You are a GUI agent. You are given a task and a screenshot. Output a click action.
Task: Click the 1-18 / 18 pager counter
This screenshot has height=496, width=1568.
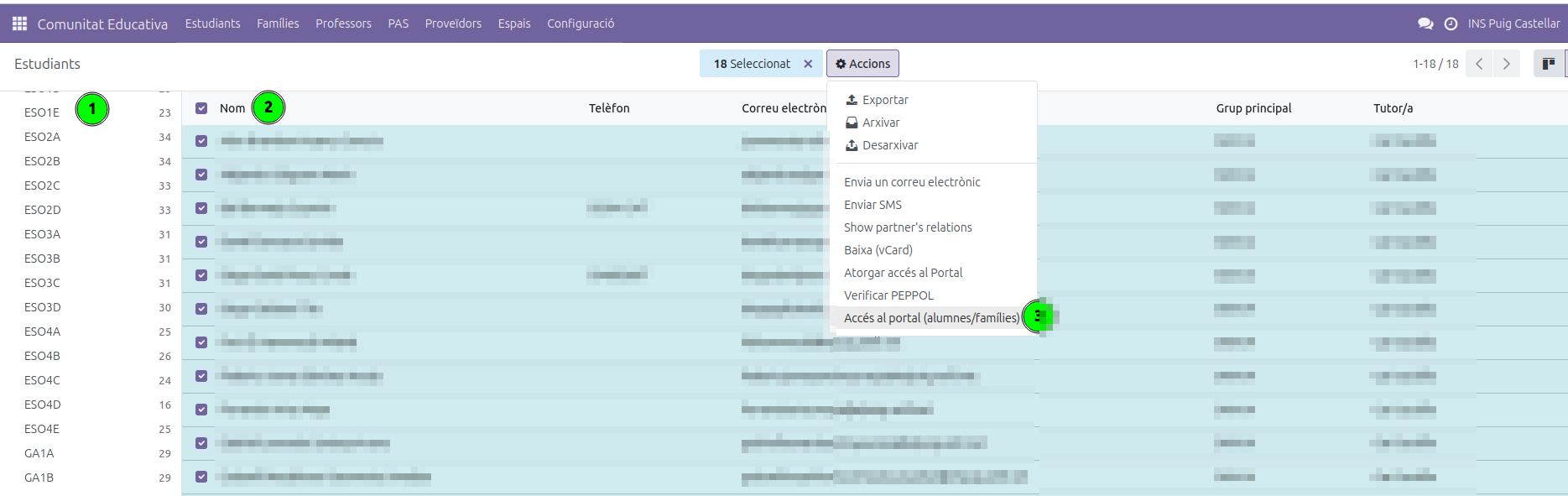1435,64
